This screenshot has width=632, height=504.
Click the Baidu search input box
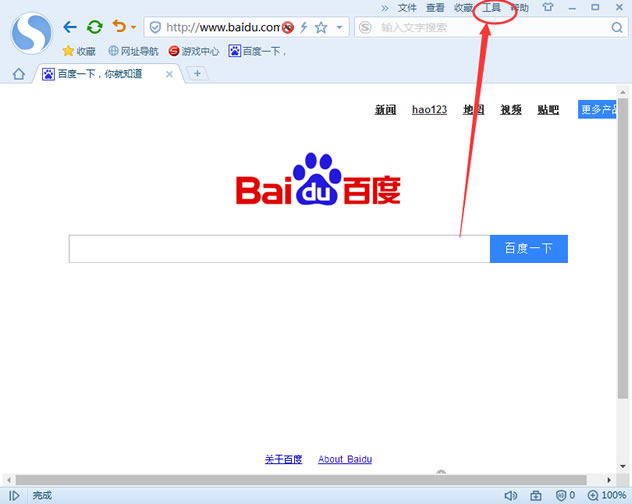(x=279, y=249)
